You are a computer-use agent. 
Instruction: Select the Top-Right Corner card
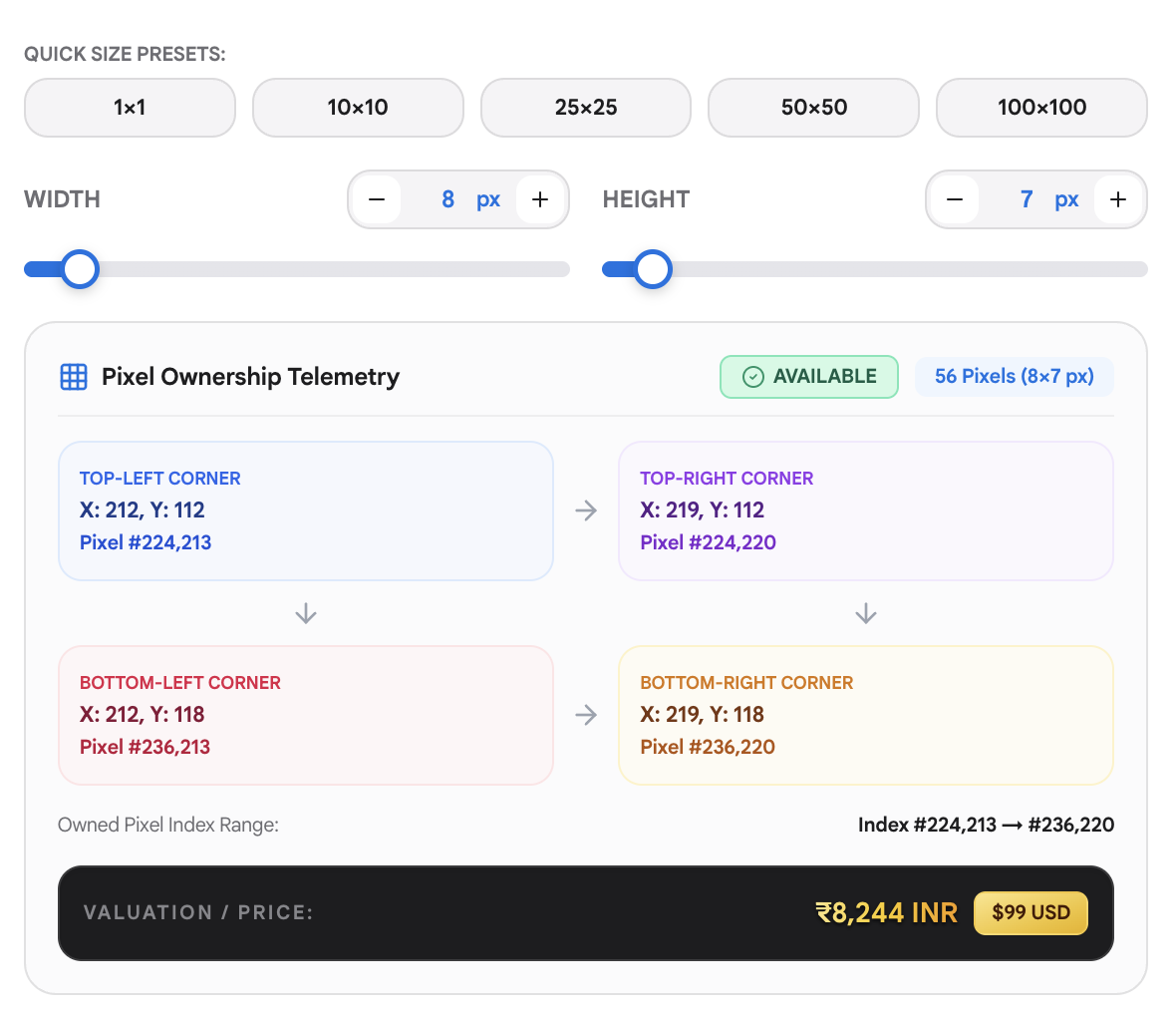(865, 510)
